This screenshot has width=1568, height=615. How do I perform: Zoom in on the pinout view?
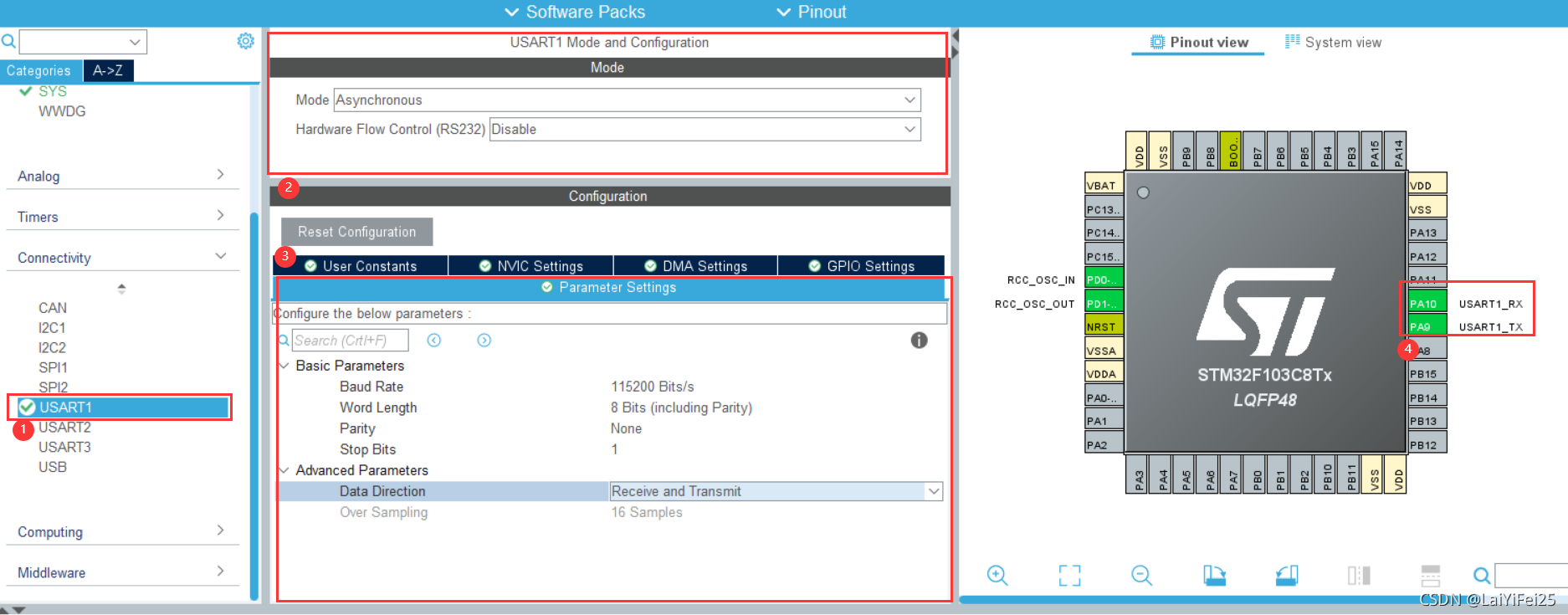click(x=997, y=575)
